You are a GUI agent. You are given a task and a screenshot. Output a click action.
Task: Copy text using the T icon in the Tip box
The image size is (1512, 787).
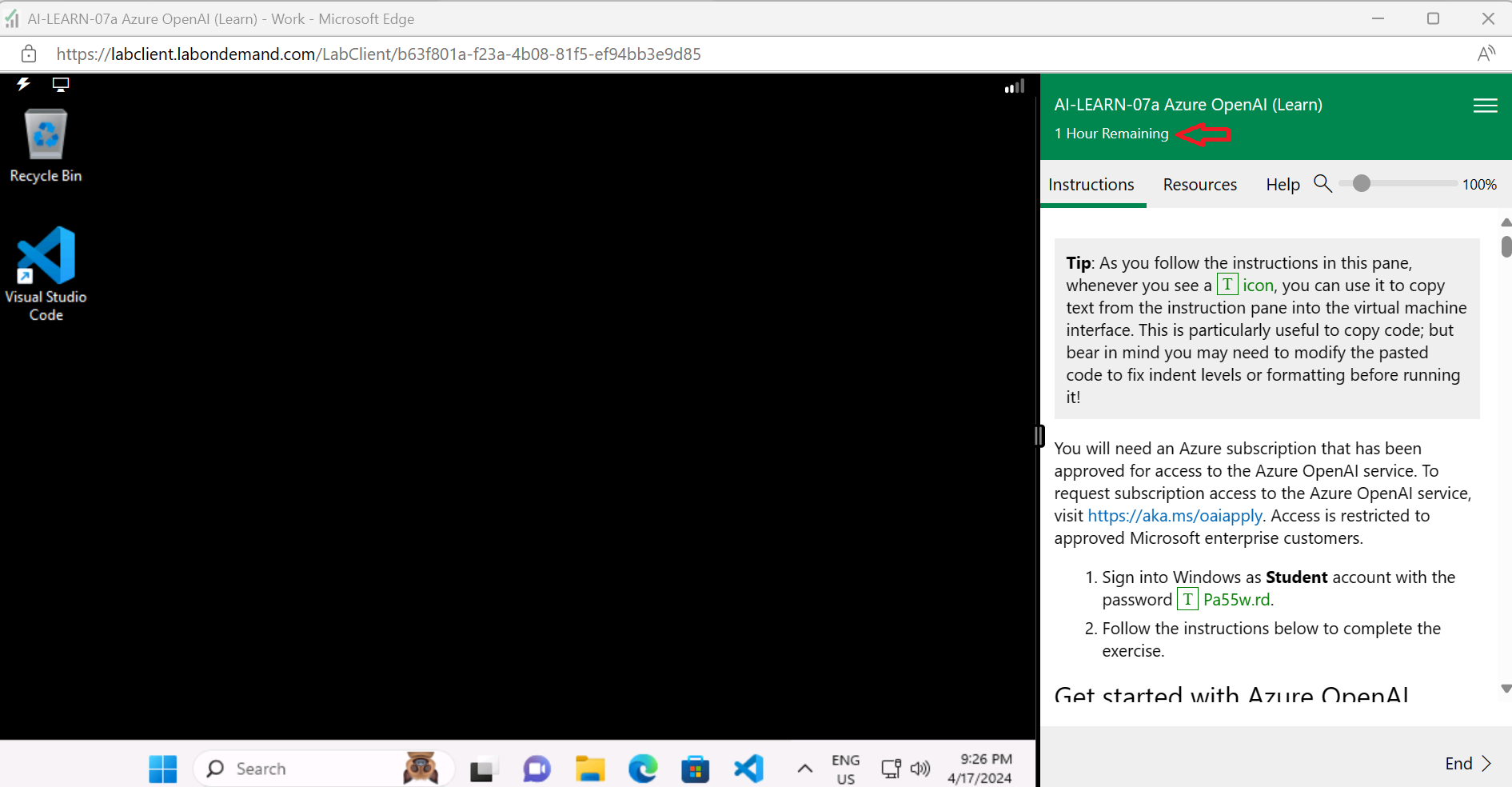click(x=1227, y=284)
